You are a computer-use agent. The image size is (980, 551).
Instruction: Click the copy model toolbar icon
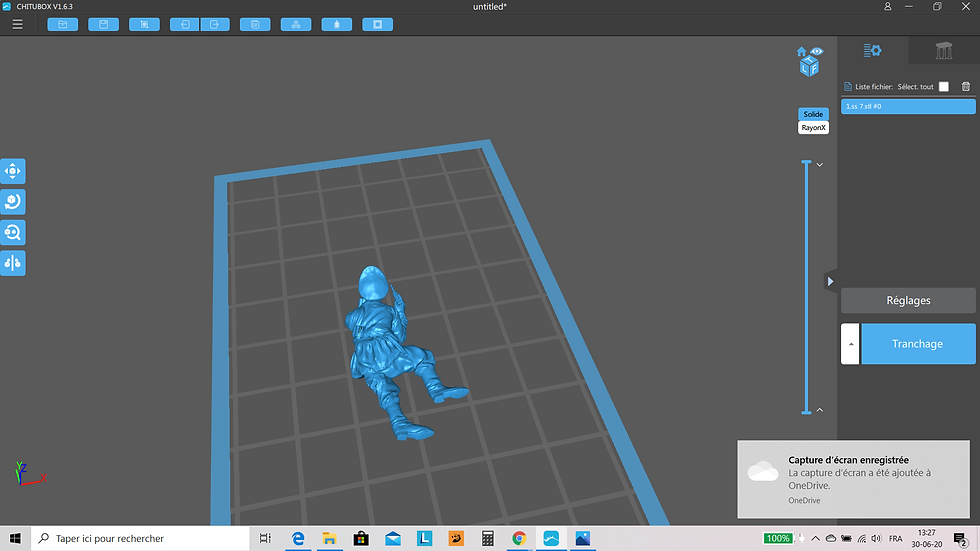[255, 24]
